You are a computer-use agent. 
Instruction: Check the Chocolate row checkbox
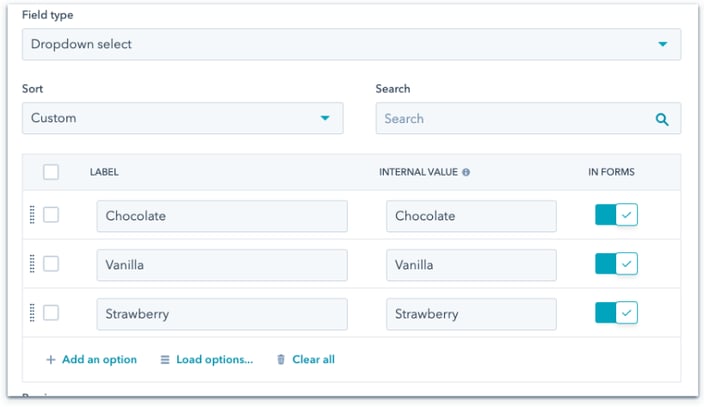(x=51, y=215)
